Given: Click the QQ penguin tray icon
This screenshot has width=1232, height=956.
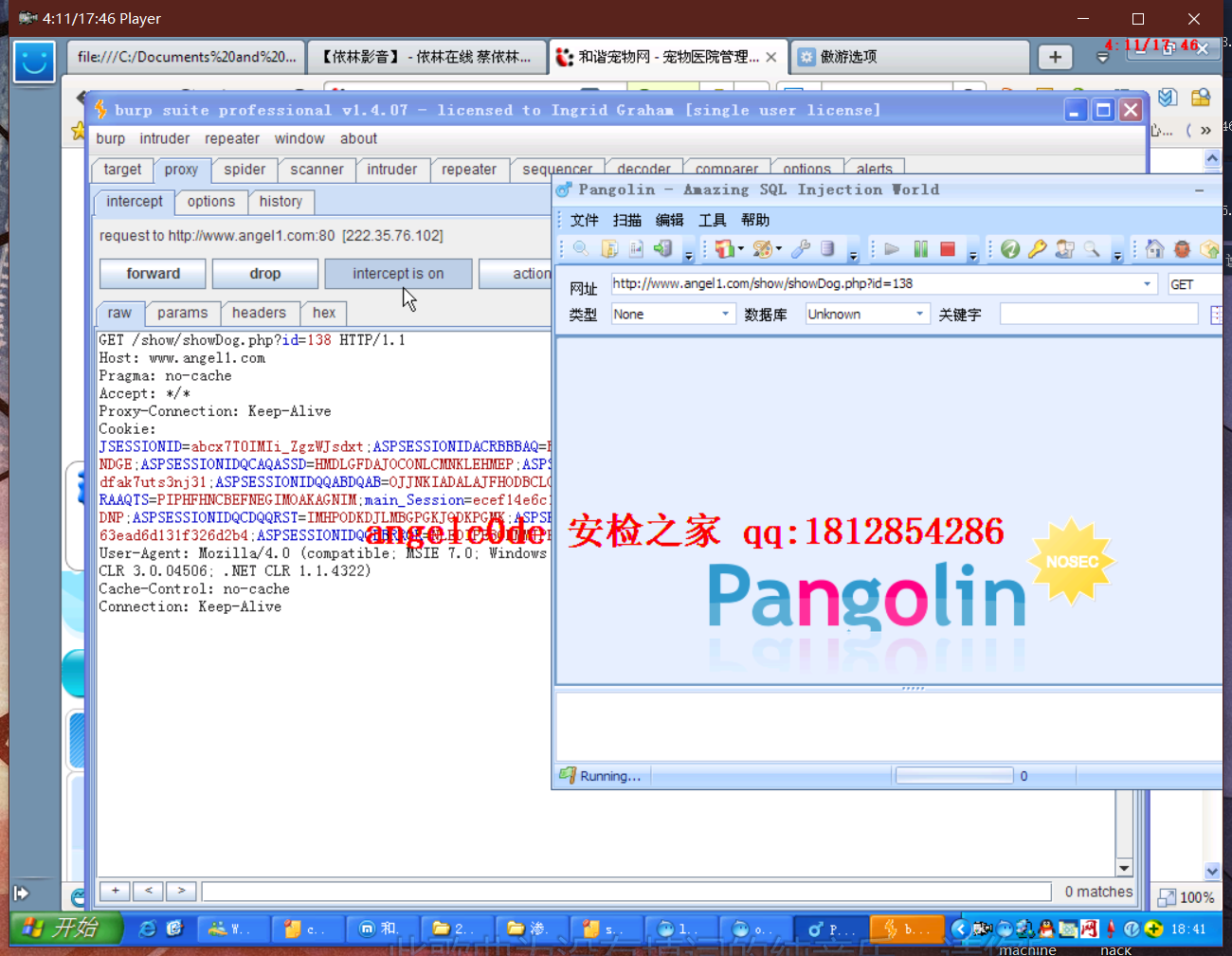Looking at the screenshot, I should [x=1045, y=929].
